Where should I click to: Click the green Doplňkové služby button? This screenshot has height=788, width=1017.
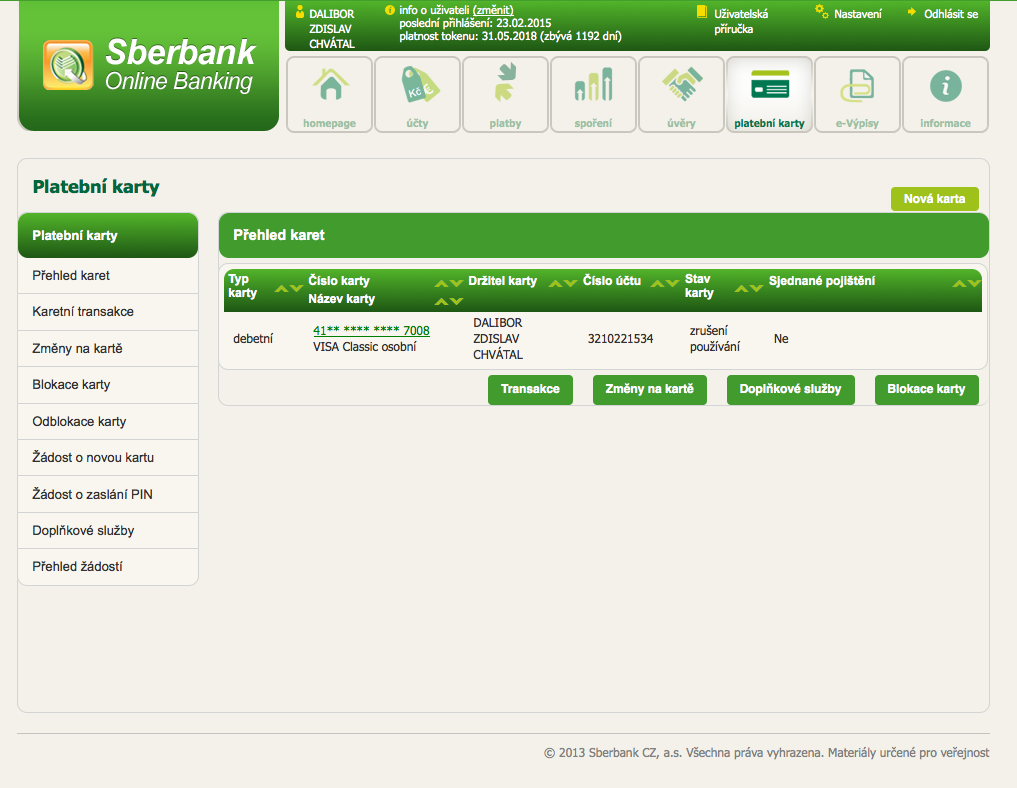(791, 389)
